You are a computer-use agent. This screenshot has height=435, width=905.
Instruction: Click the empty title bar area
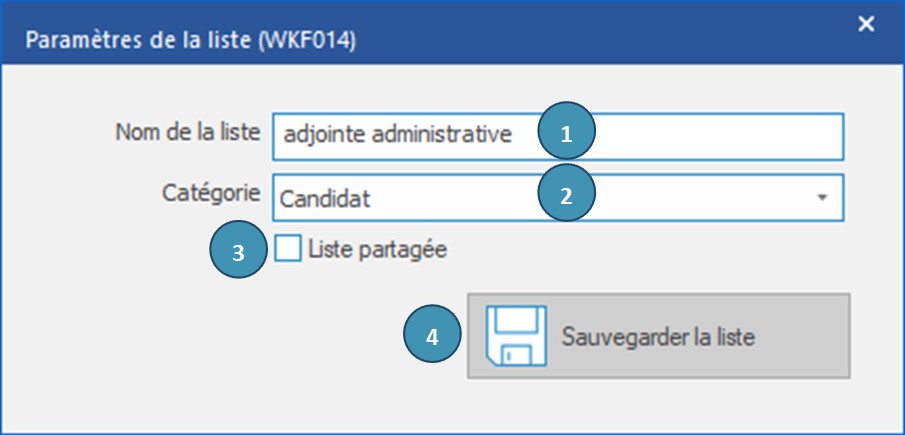[600, 40]
